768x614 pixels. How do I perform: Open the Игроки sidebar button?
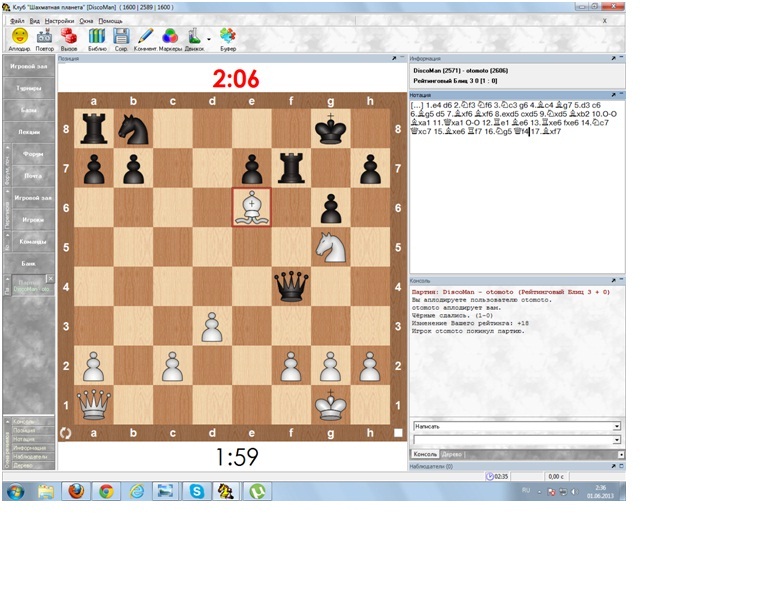tap(33, 220)
